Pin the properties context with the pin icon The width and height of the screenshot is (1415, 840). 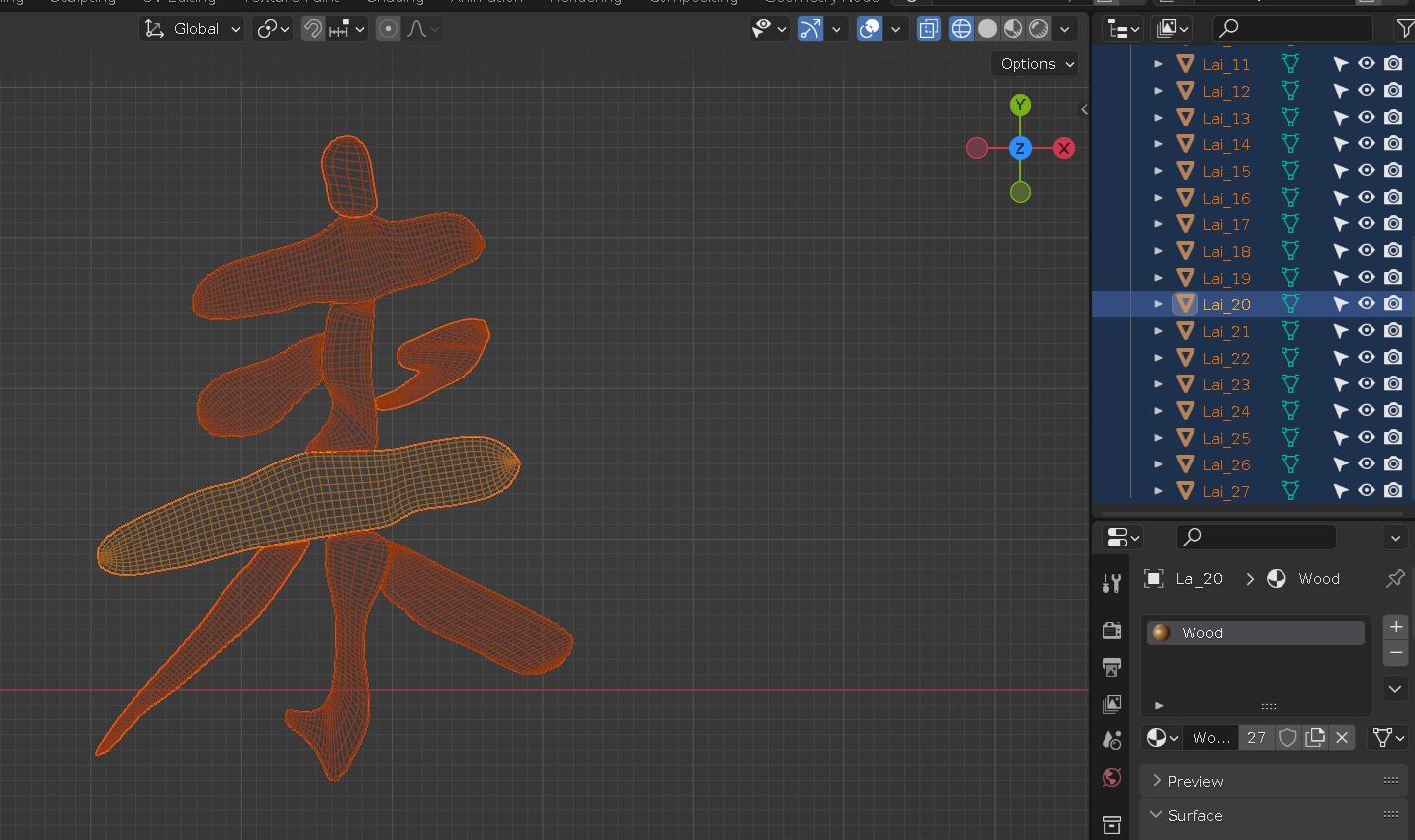(x=1395, y=578)
